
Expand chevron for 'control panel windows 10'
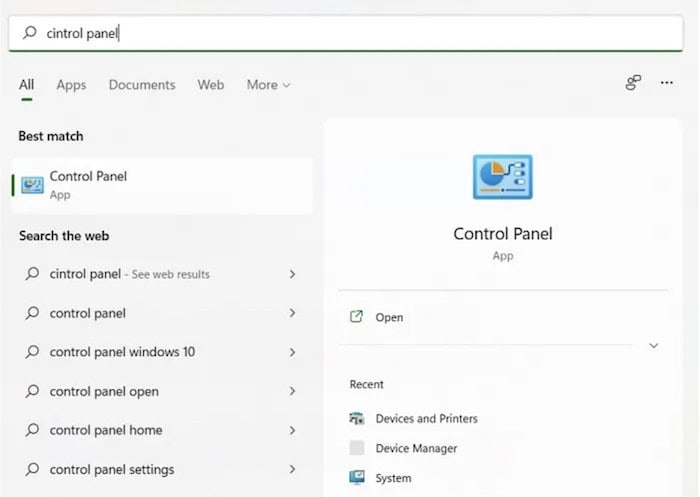pyautogui.click(x=292, y=352)
